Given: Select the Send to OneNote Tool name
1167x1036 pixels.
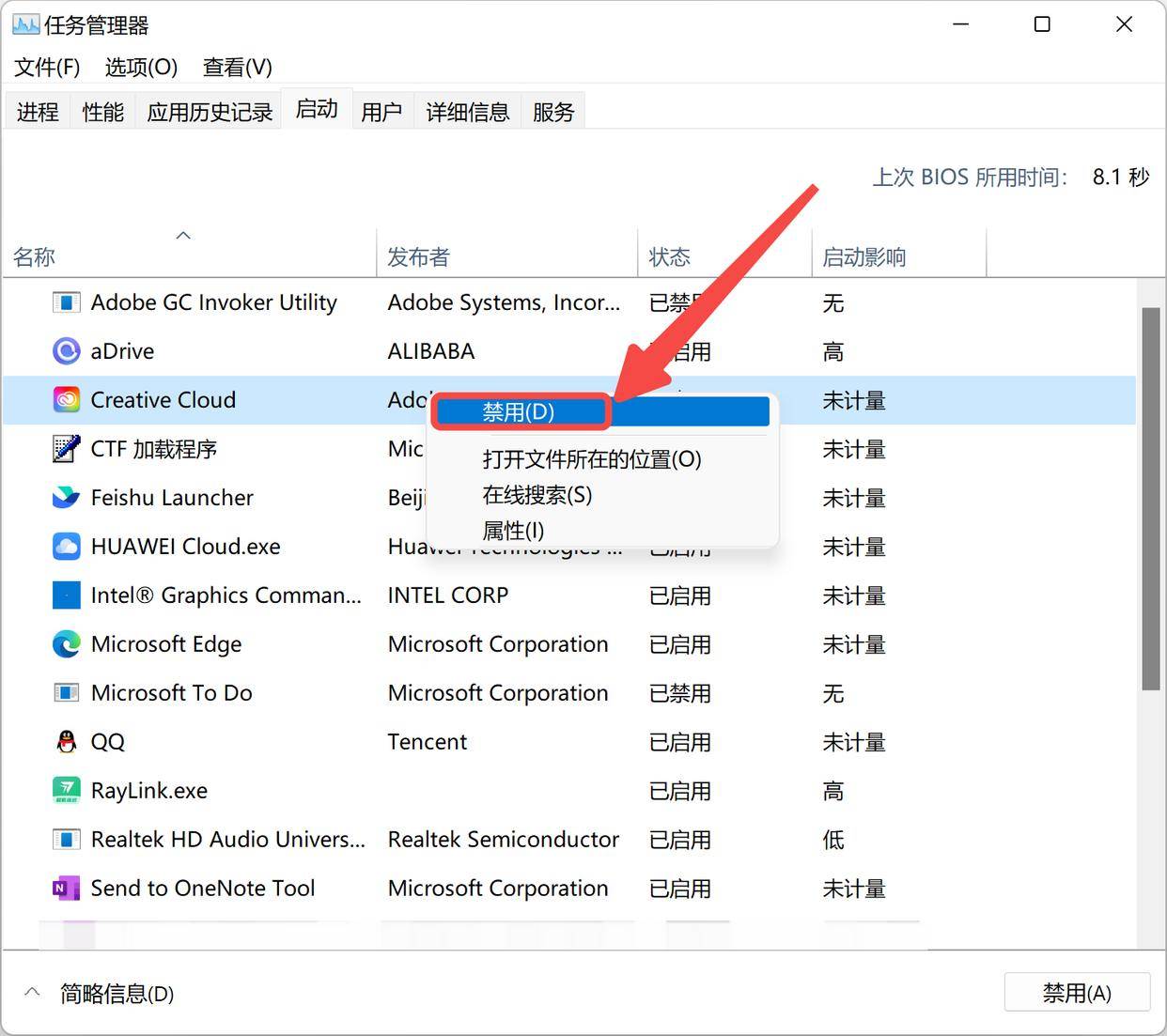Looking at the screenshot, I should pos(203,889).
